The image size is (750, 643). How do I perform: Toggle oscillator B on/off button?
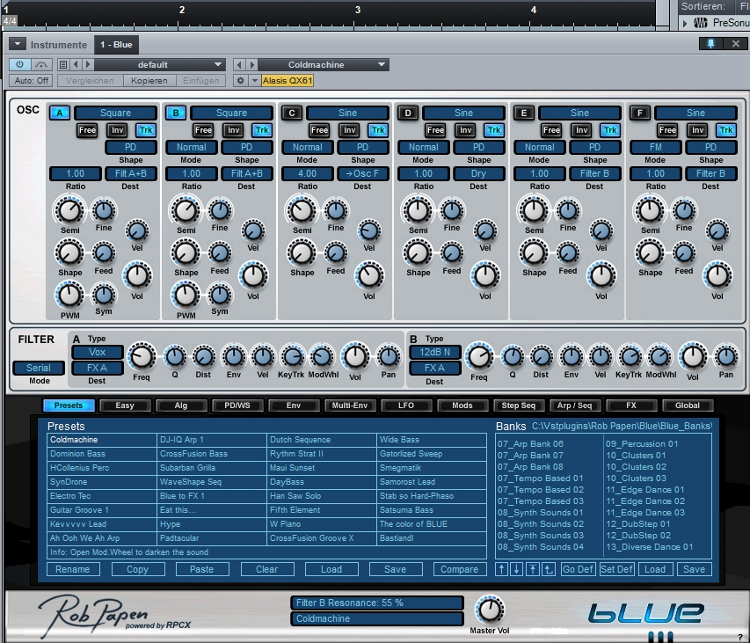click(x=176, y=113)
